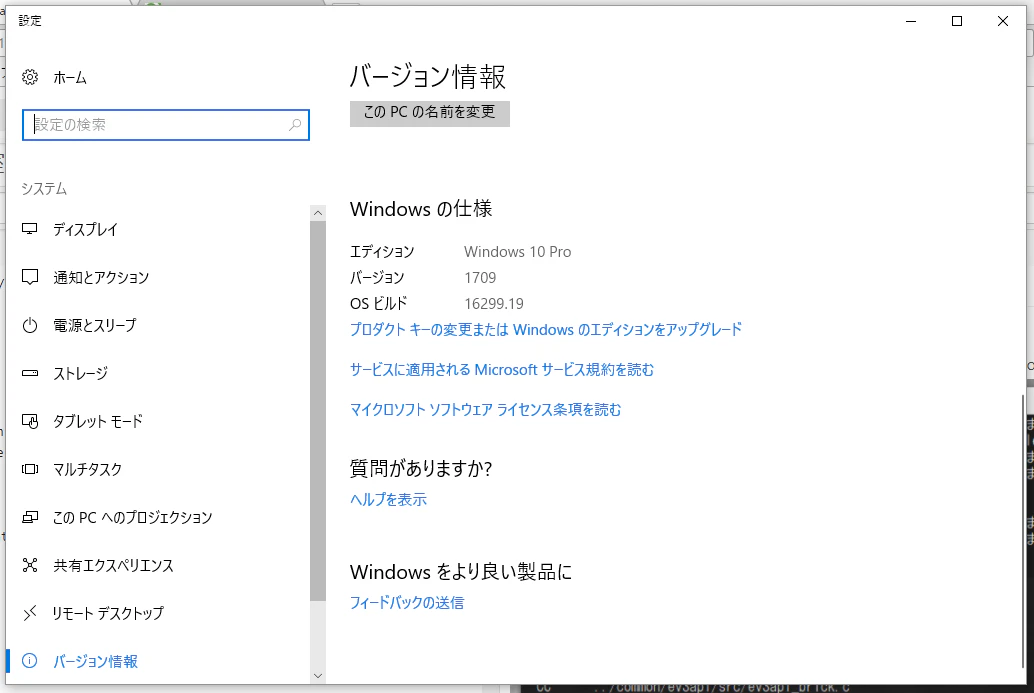Screen dimensions: 1034x693
Task: Click the OS build value 16299.19
Action: click(x=494, y=303)
